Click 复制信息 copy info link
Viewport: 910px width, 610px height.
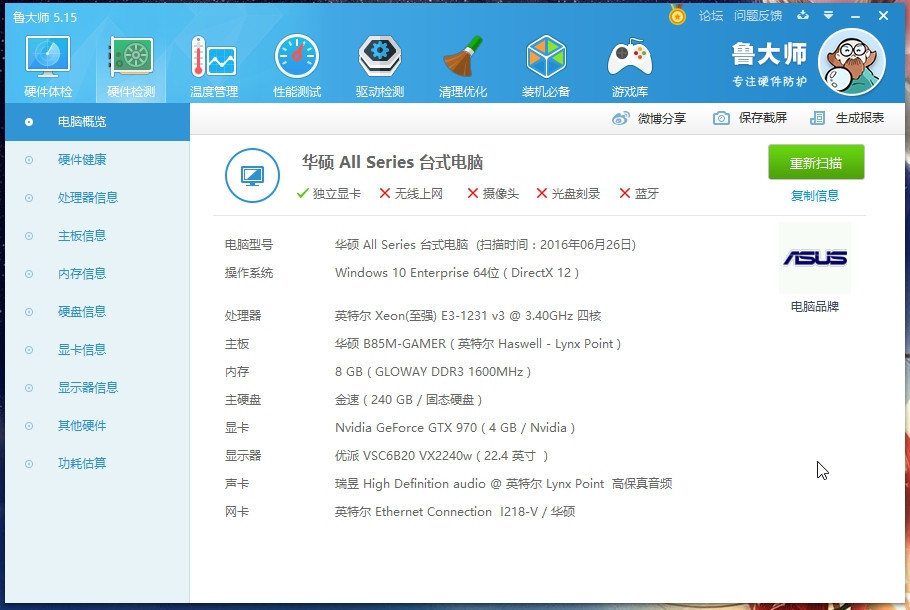tap(815, 196)
